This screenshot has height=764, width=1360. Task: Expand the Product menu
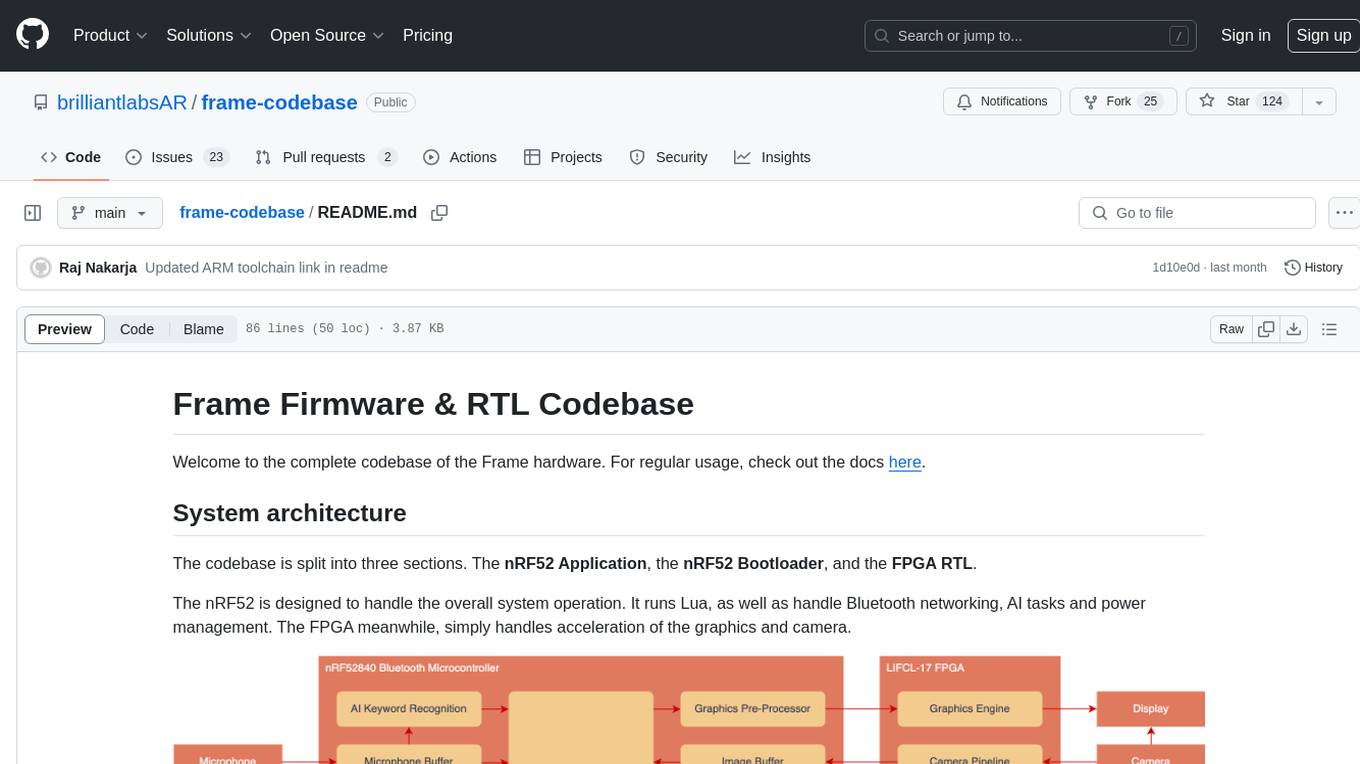110,35
